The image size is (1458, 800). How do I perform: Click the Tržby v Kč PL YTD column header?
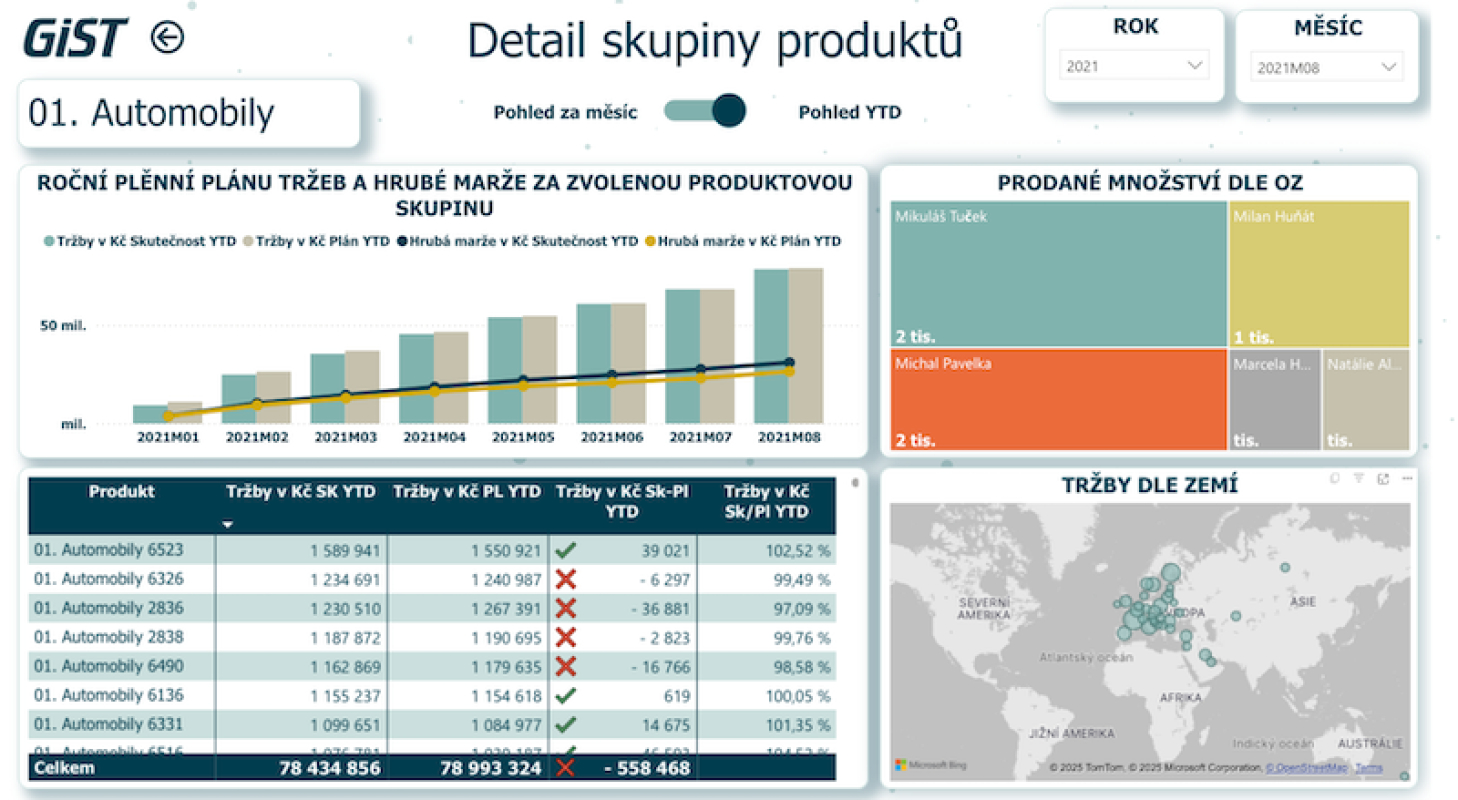[x=467, y=492]
